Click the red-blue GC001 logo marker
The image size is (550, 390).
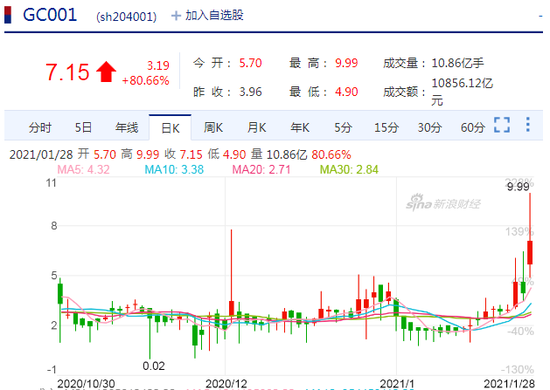pyautogui.click(x=8, y=15)
